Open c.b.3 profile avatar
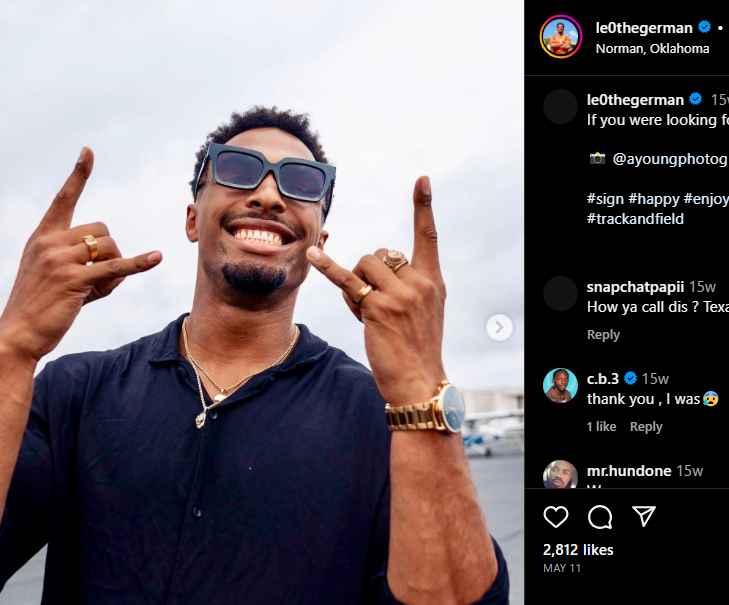Image resolution: width=729 pixels, height=605 pixels. point(560,386)
